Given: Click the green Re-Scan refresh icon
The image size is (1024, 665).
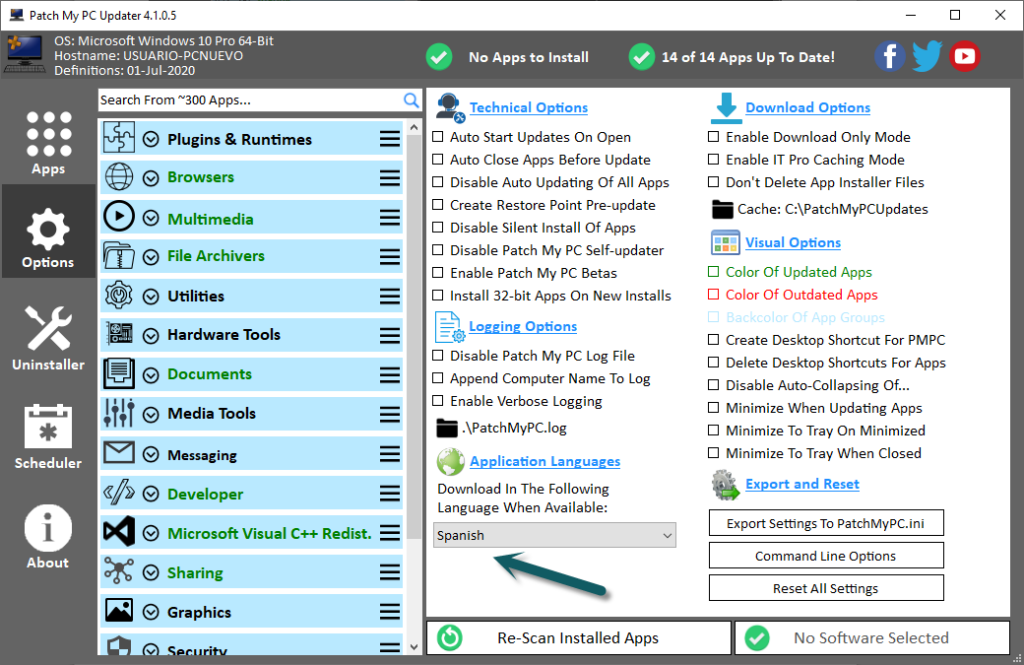Looking at the screenshot, I should [x=449, y=638].
